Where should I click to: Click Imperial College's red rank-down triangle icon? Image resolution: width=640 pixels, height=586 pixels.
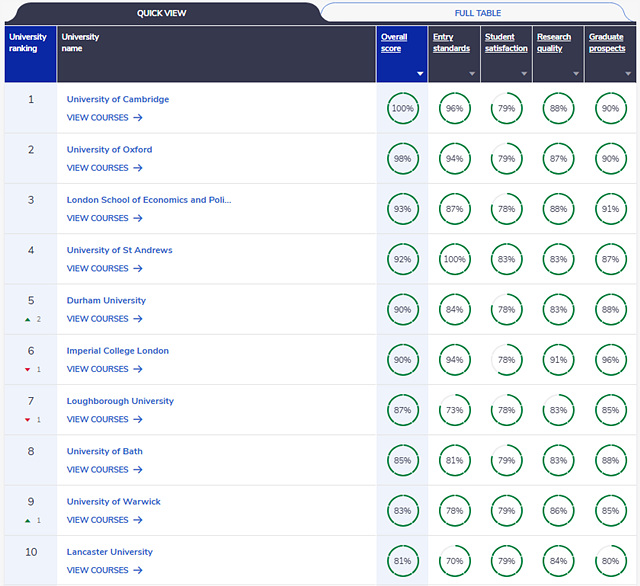click(x=27, y=370)
